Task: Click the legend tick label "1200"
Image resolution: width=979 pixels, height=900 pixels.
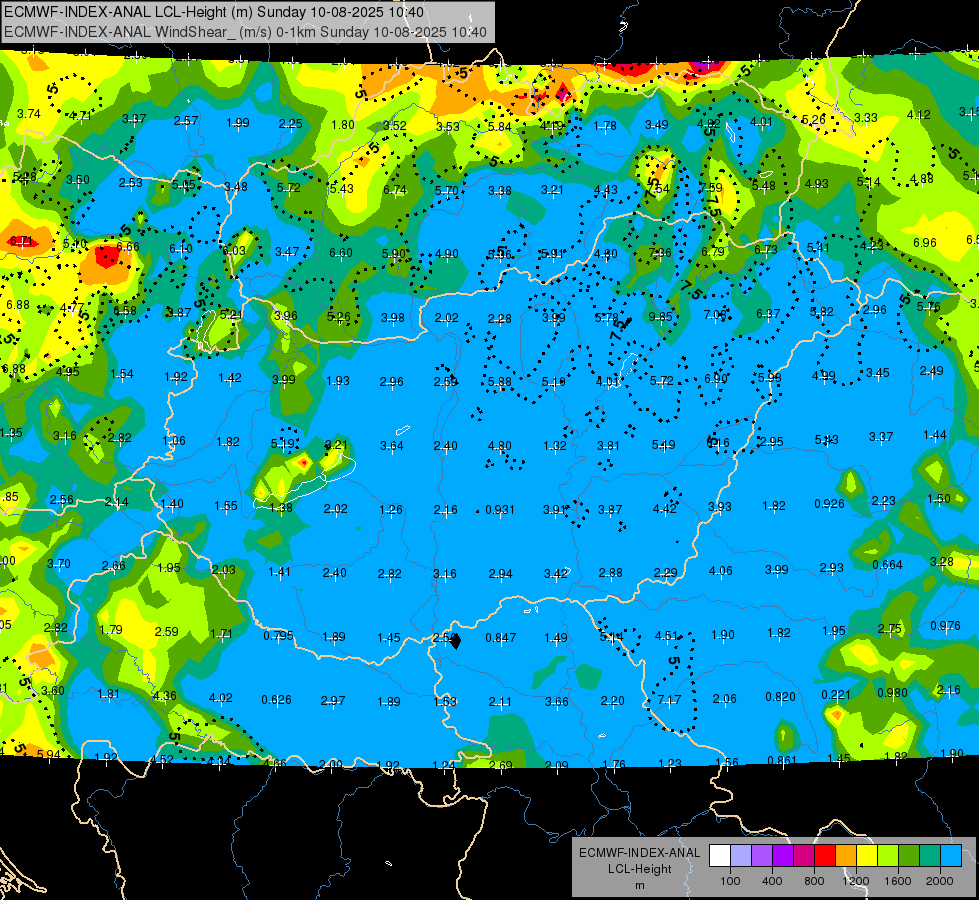Action: click(x=856, y=881)
